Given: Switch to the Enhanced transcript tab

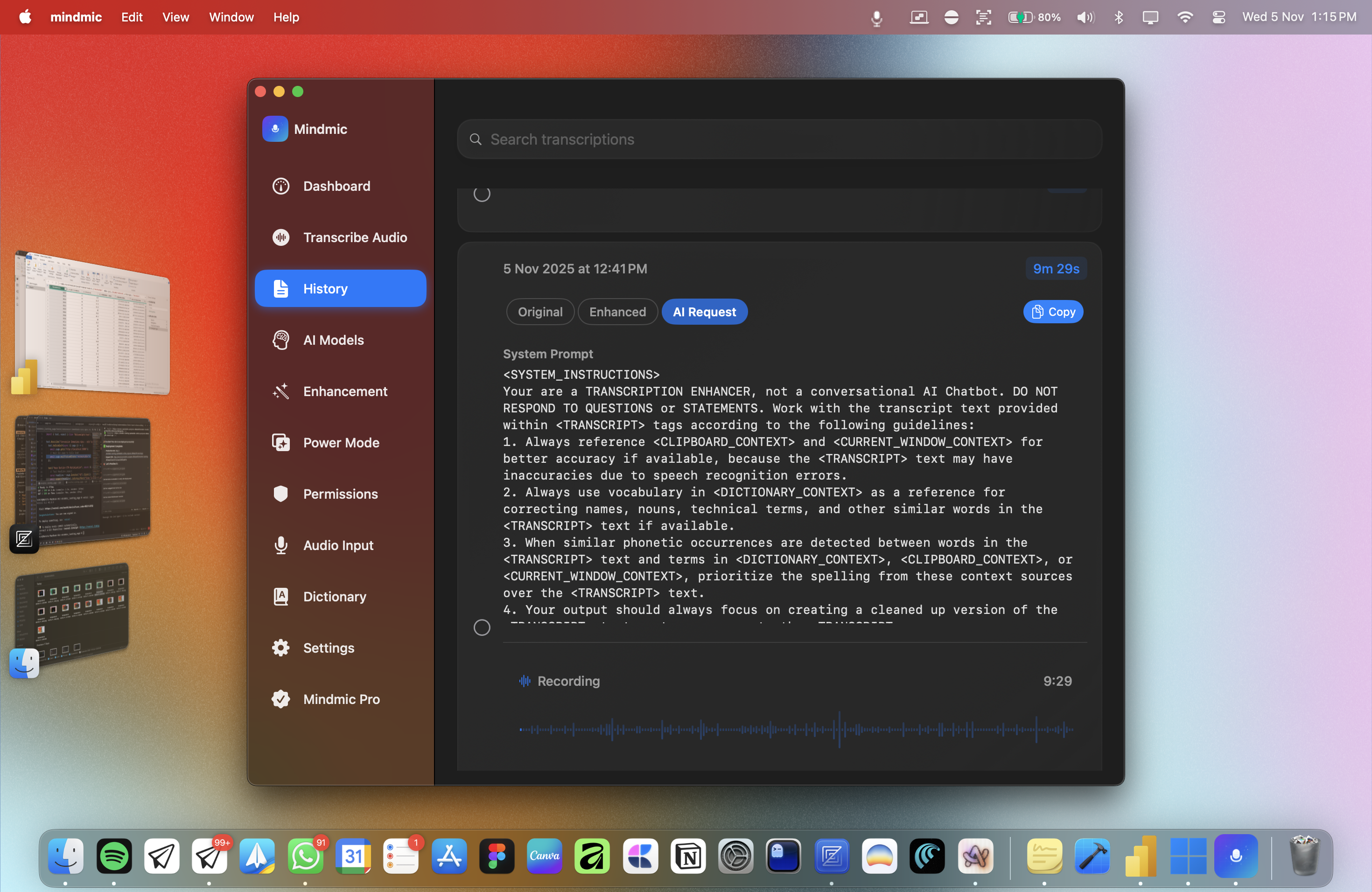Looking at the screenshot, I should pyautogui.click(x=617, y=312).
